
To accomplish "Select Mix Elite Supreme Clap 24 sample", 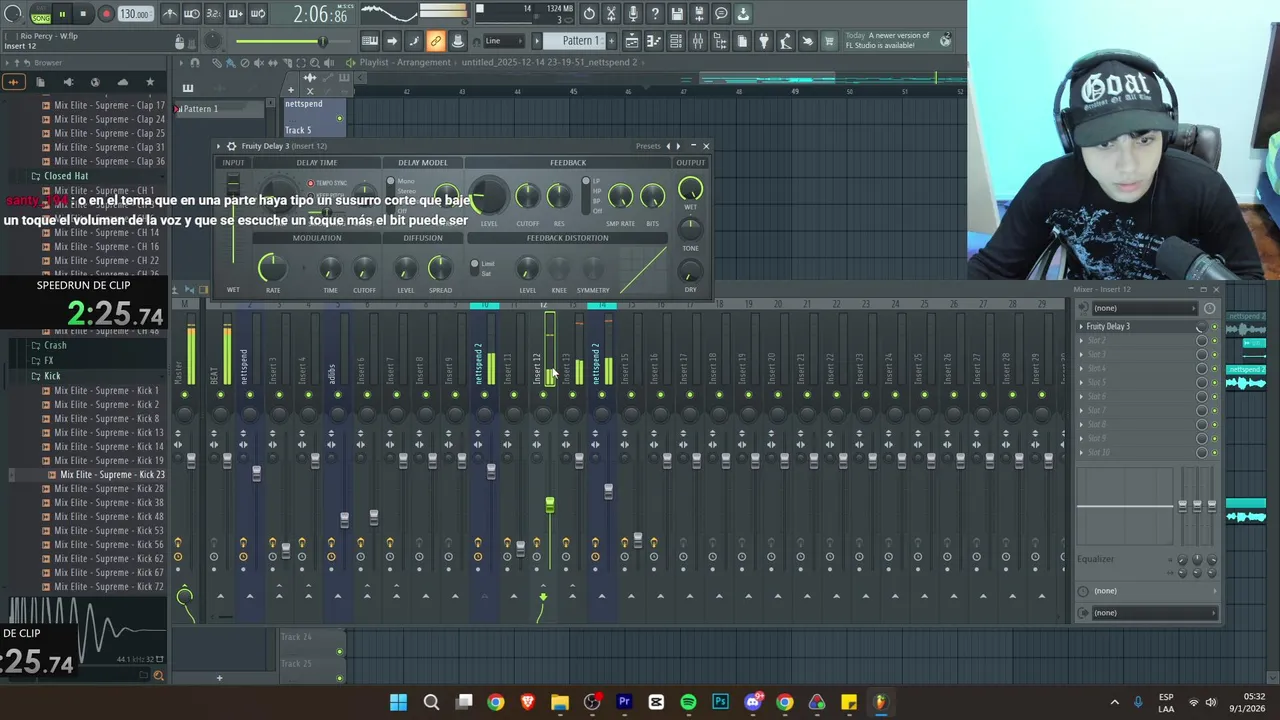I will coord(109,119).
